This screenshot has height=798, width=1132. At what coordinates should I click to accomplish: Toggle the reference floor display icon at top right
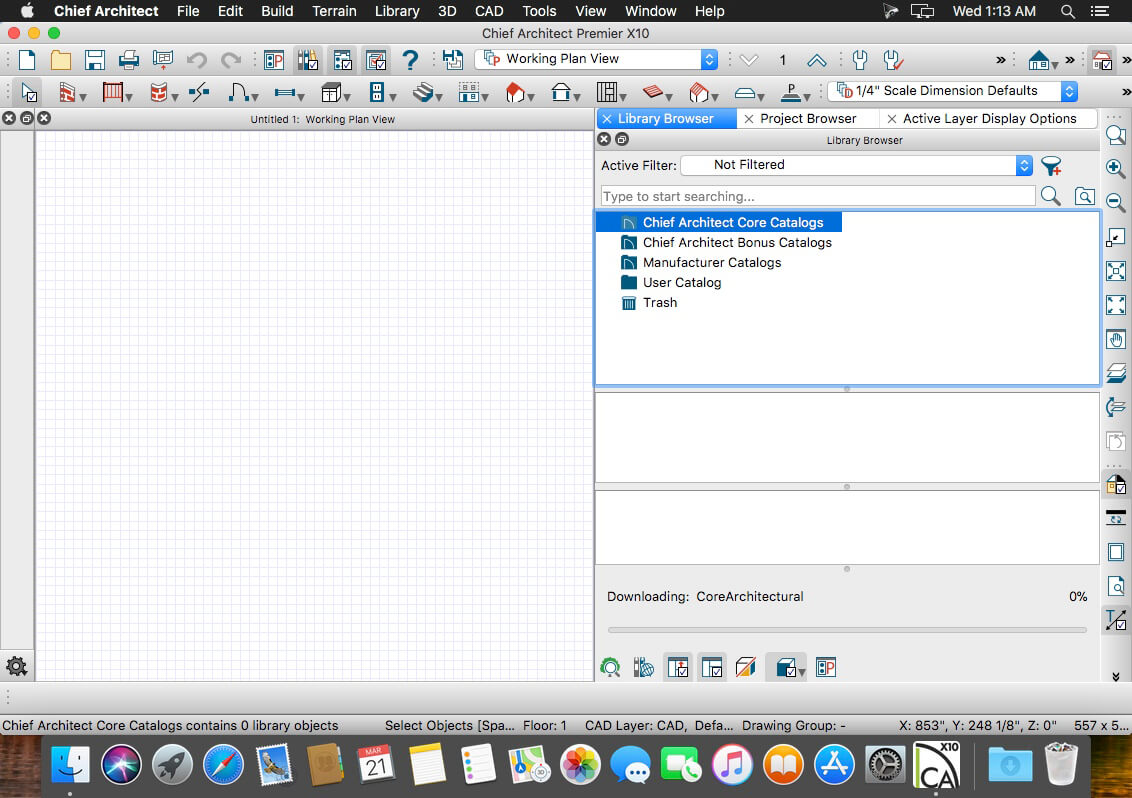point(1102,61)
